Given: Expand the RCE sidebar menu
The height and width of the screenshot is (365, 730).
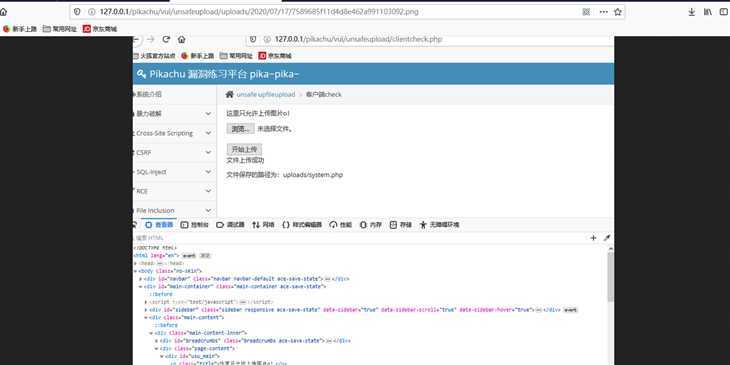Looking at the screenshot, I should (x=174, y=191).
